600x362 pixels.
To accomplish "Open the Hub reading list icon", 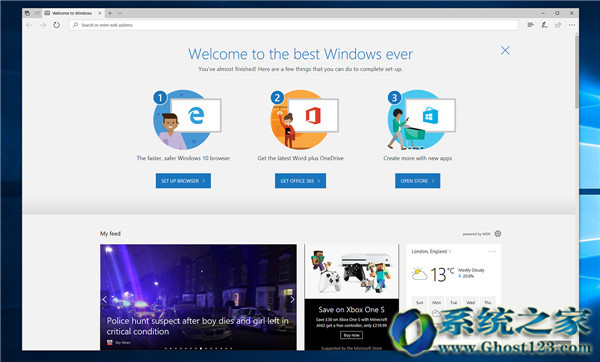I will tap(530, 25).
